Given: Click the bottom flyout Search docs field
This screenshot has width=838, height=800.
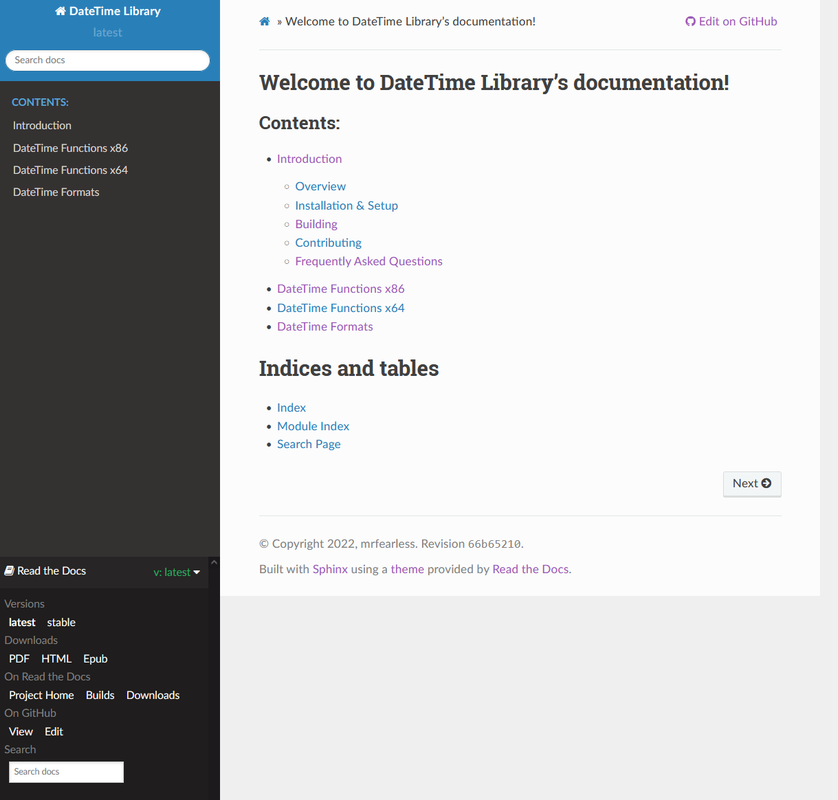Looking at the screenshot, I should (66, 772).
